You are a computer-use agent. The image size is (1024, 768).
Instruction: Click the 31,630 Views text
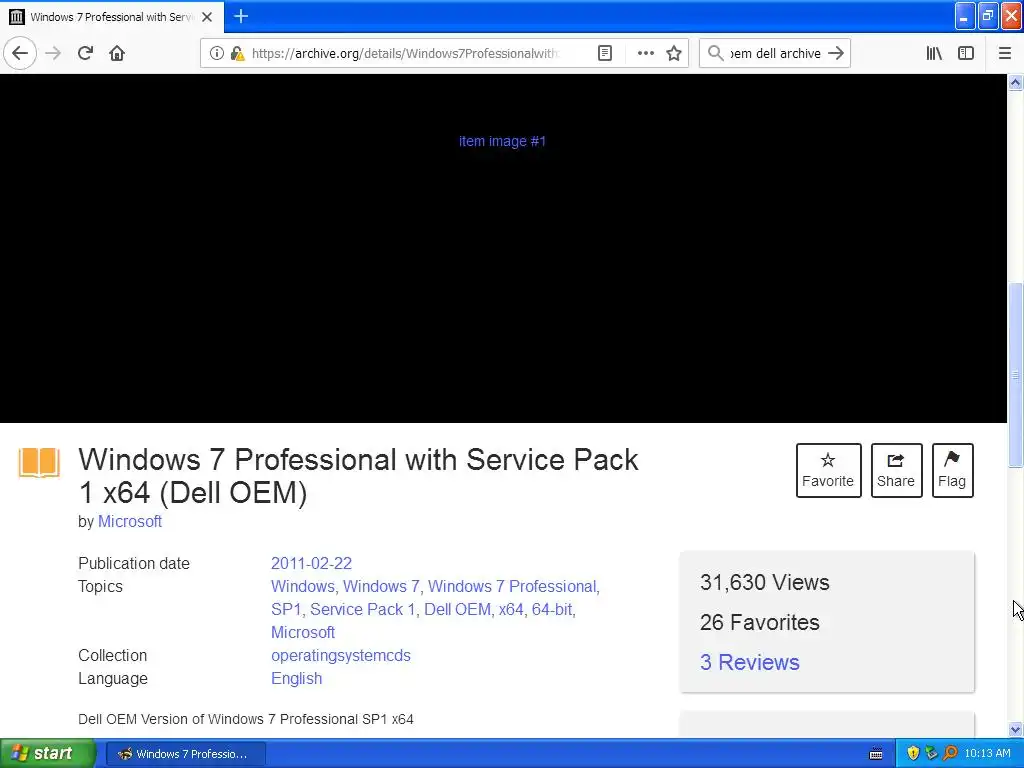click(x=765, y=582)
